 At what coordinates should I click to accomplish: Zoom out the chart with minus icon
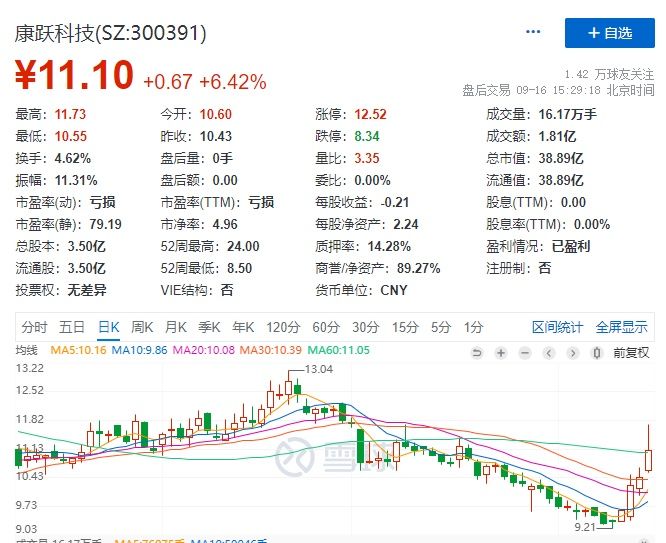click(x=525, y=353)
